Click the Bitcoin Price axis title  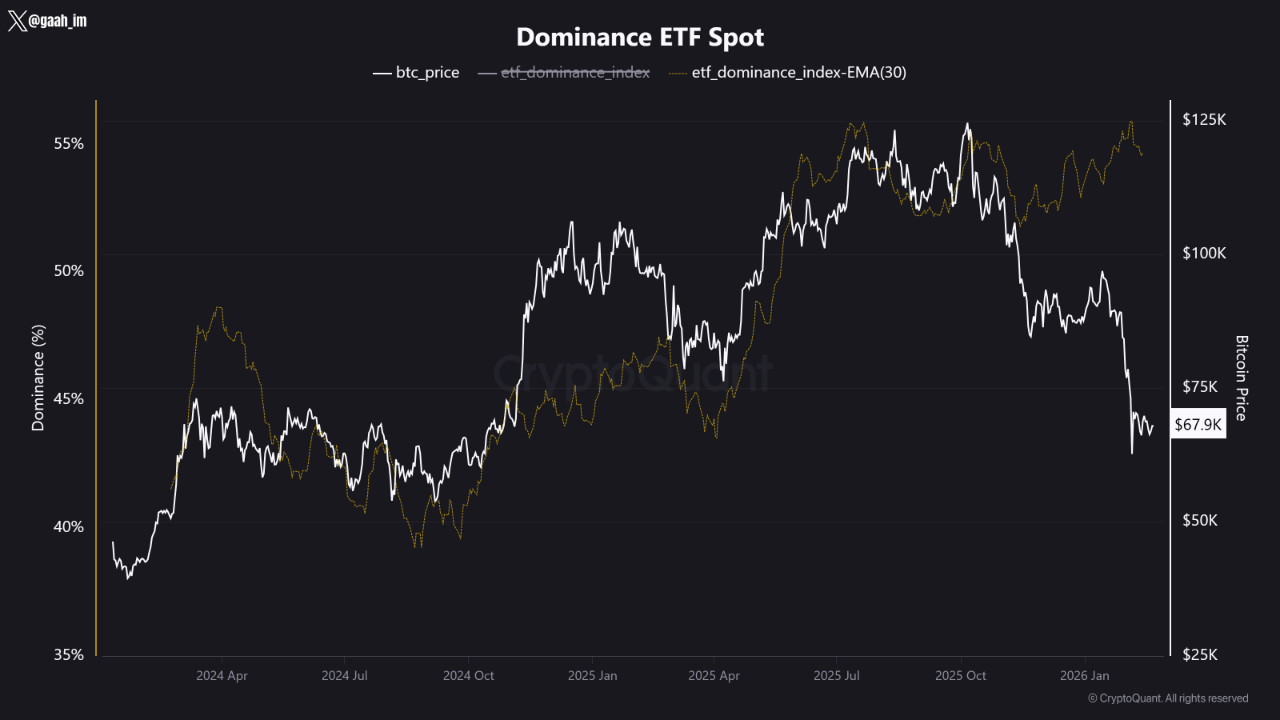click(1242, 378)
